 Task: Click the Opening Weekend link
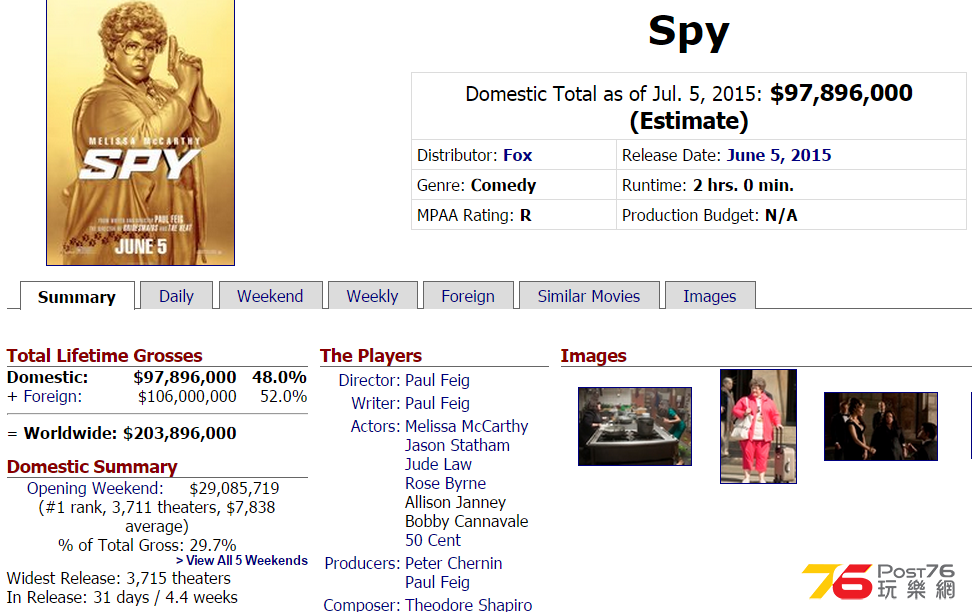(95, 488)
